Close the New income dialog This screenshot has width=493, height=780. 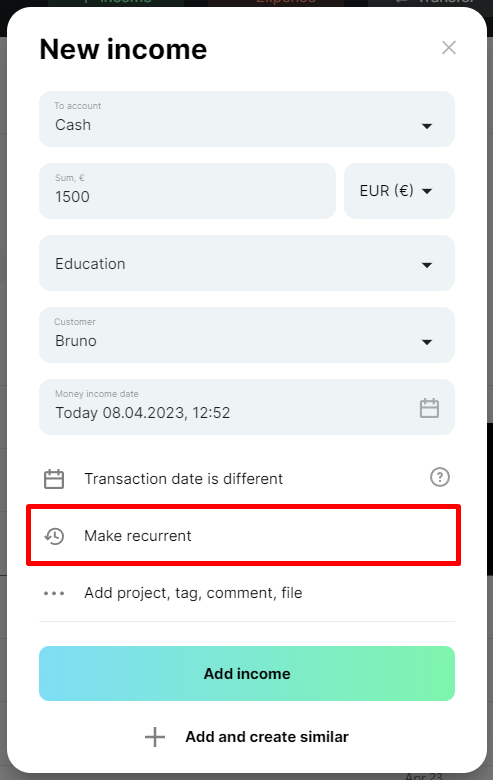[x=449, y=48]
